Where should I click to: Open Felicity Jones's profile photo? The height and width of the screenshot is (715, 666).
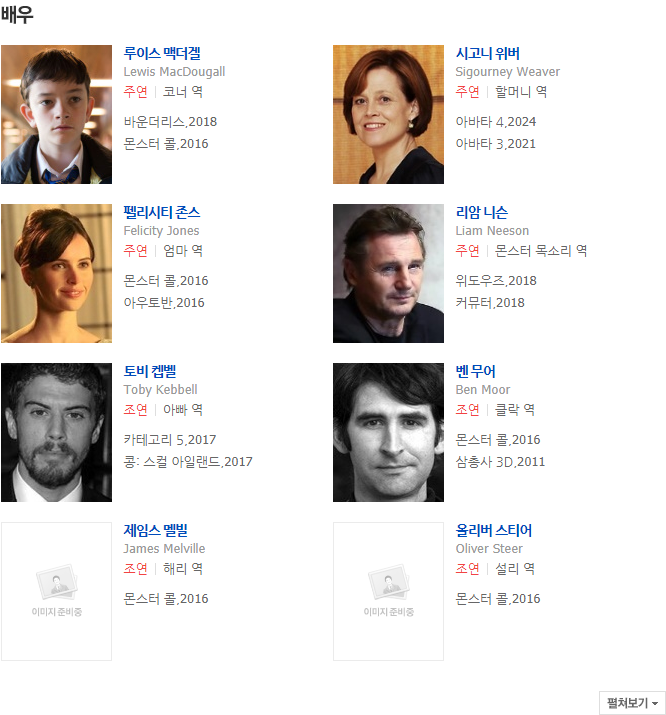point(57,273)
